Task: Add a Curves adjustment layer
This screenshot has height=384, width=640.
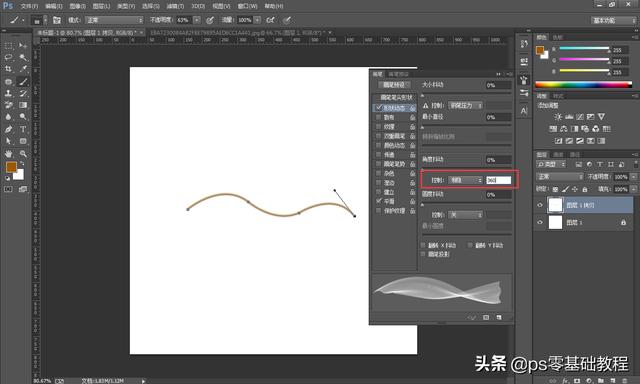Action: [x=580, y=117]
